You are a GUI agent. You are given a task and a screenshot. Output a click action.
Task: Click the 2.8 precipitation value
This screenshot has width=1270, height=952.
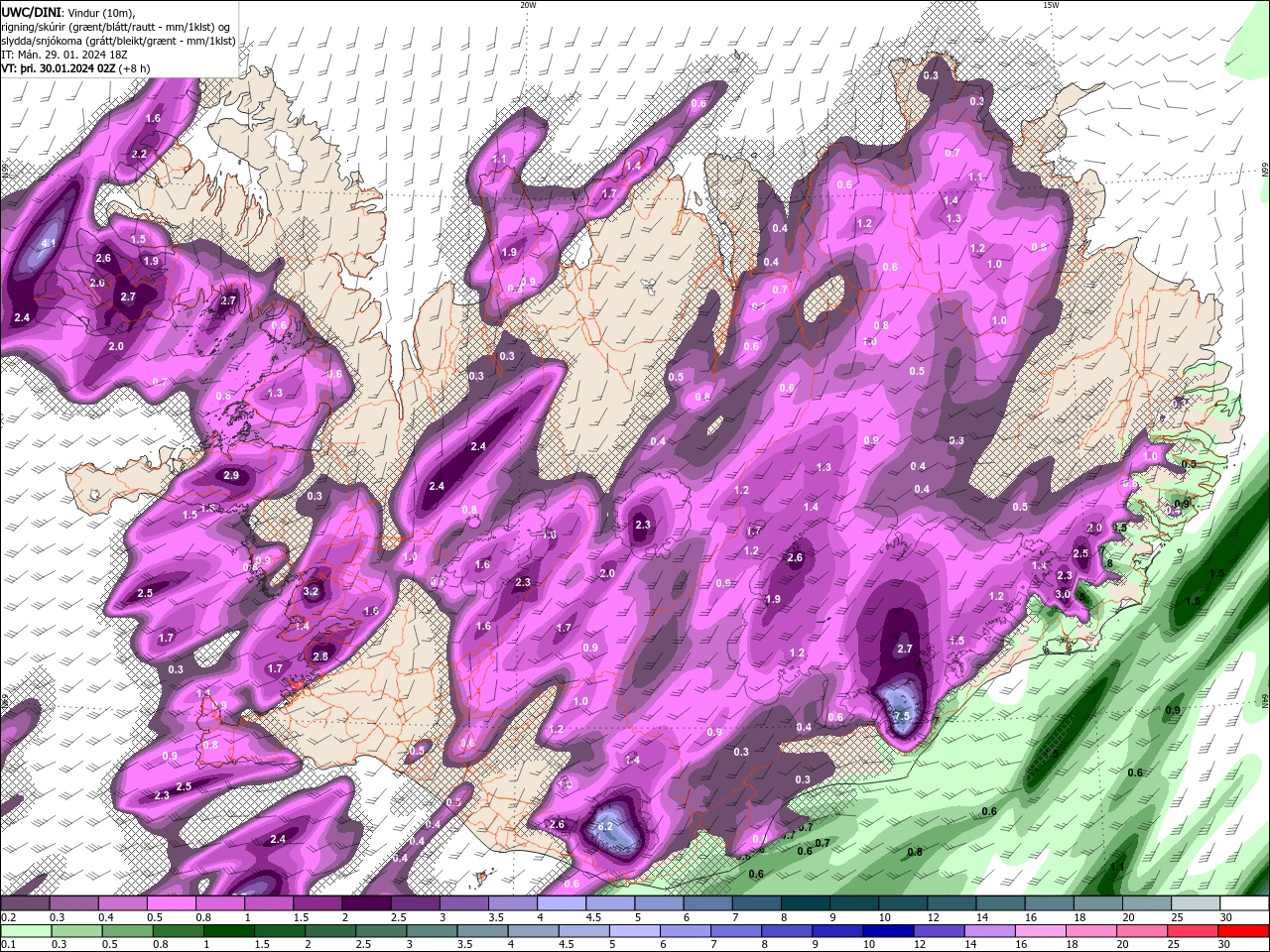pyautogui.click(x=320, y=655)
